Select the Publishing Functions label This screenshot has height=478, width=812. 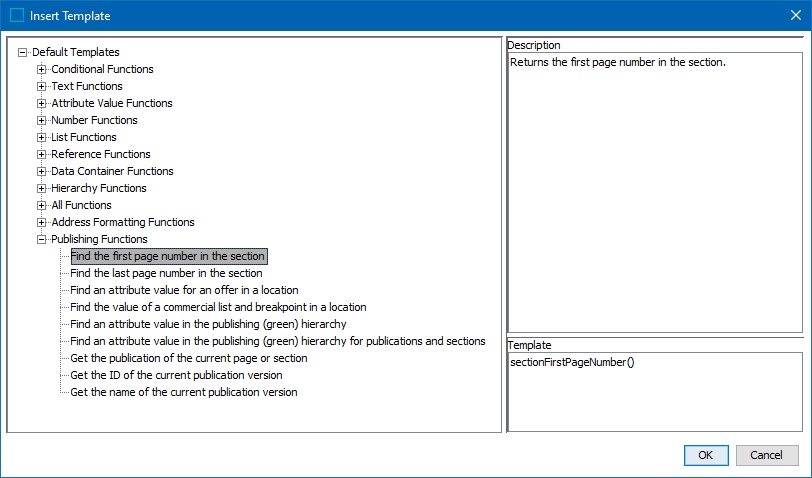(x=99, y=239)
